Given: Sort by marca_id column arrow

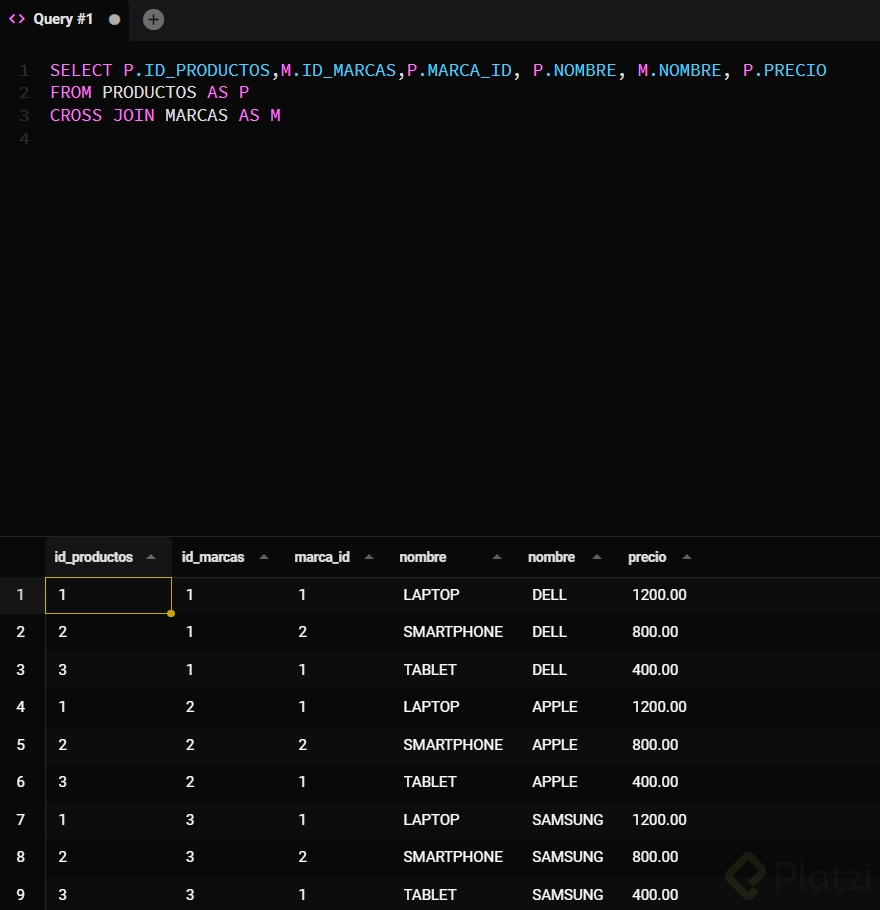Looking at the screenshot, I should [x=369, y=557].
